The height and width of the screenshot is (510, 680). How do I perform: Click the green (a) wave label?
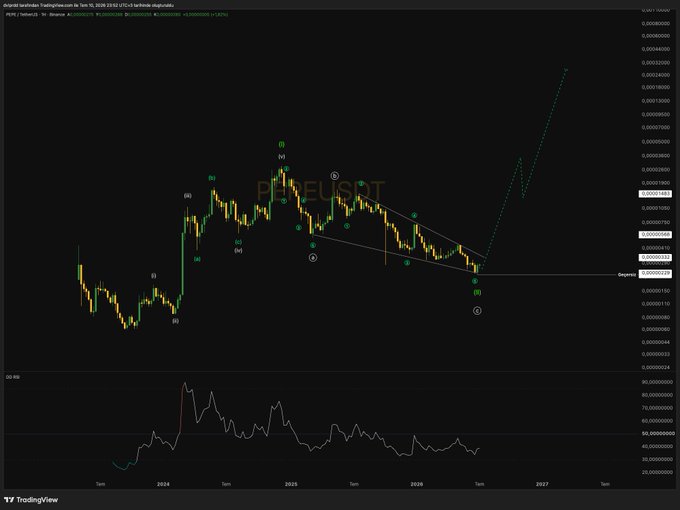coord(197,259)
